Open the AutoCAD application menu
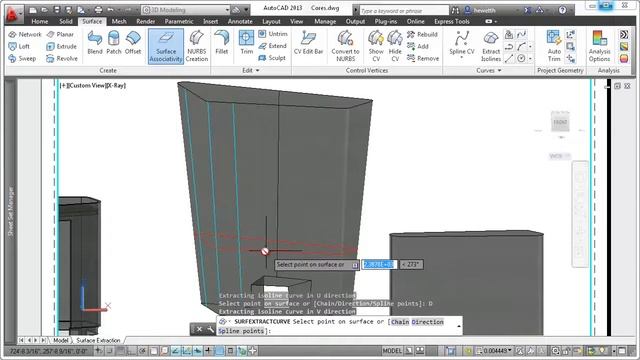This screenshot has height=360, width=640. [13, 15]
